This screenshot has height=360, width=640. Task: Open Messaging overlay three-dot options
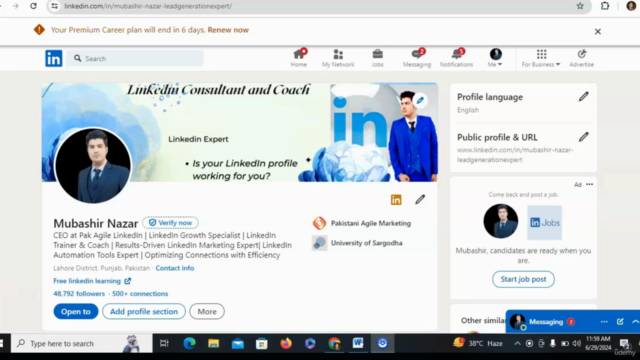(604, 322)
